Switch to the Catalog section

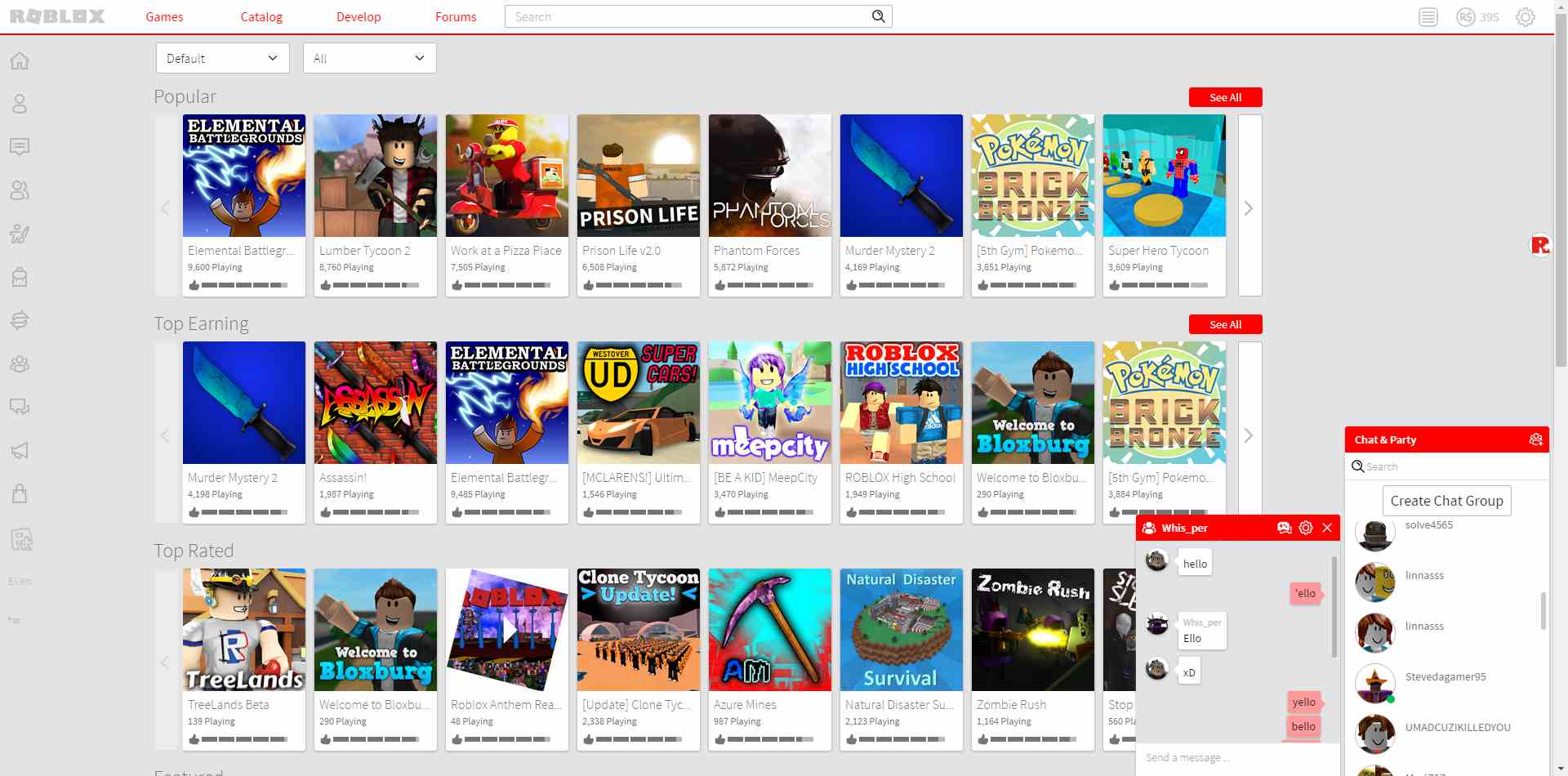261,16
